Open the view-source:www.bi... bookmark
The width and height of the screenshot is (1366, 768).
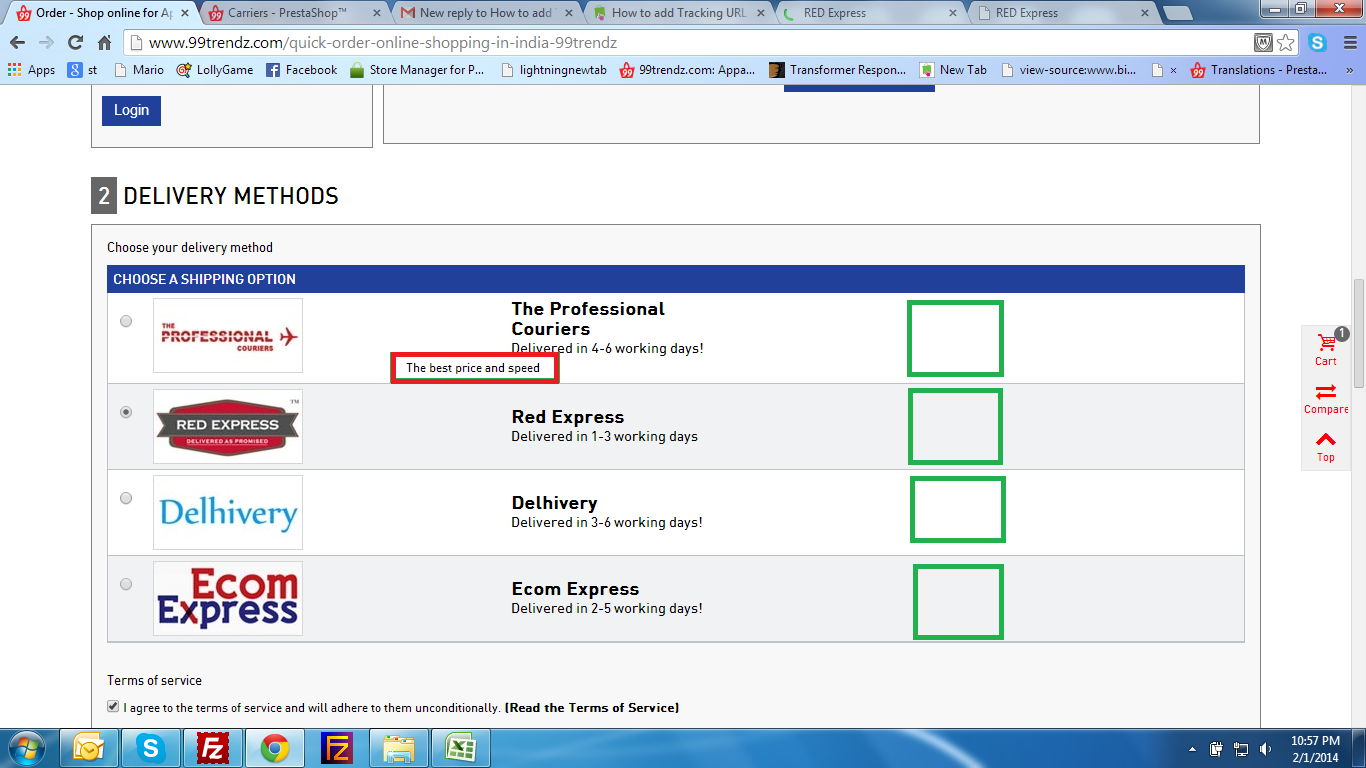click(x=1070, y=70)
